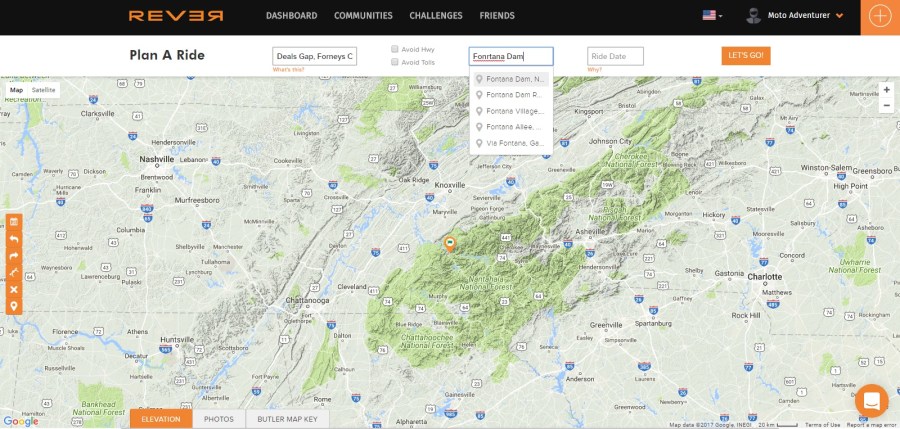This screenshot has height=429, width=900.
Task: Enable the Avoid Hwy checkbox
Action: (x=396, y=48)
